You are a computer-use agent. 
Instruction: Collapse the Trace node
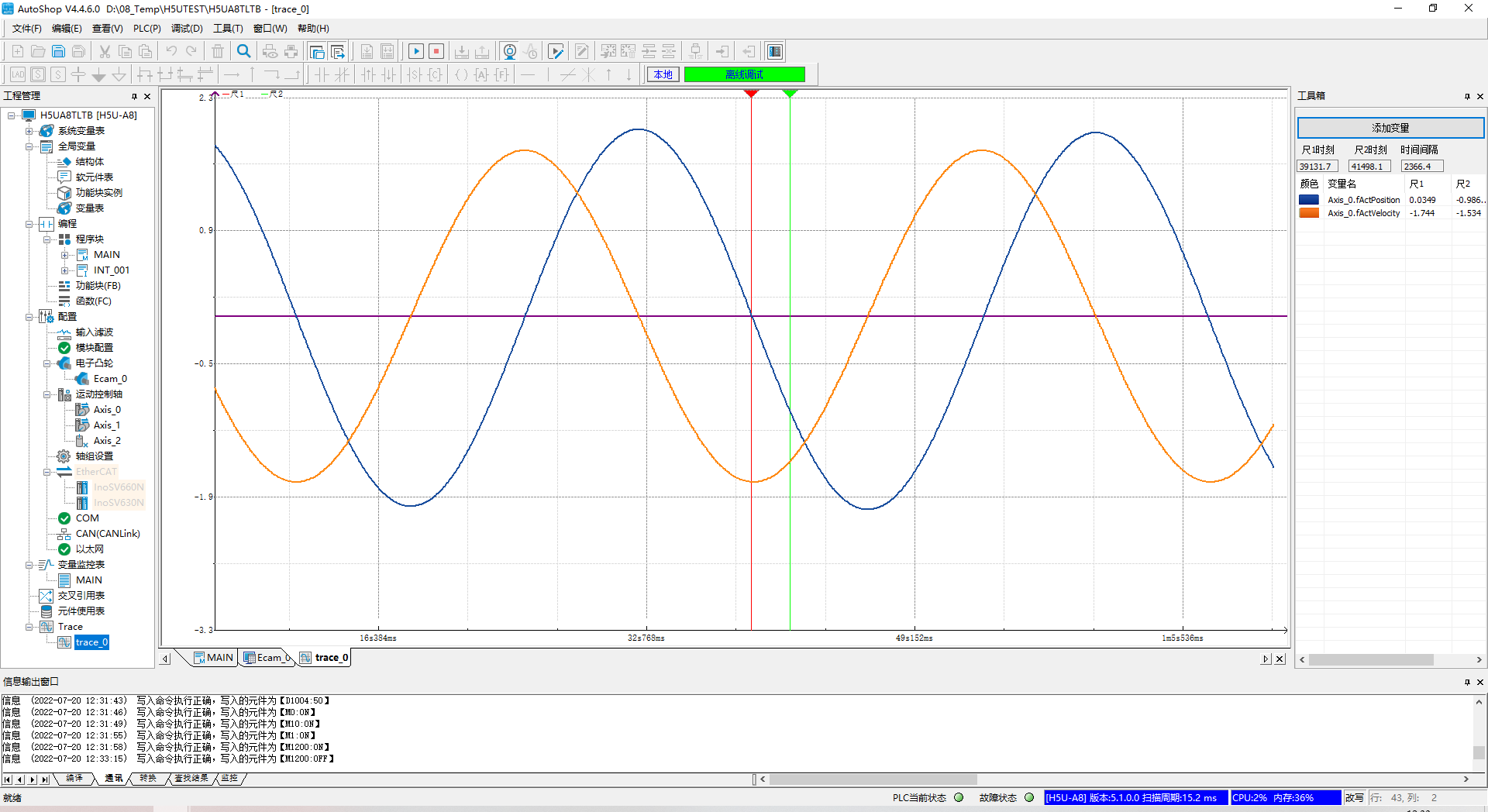[x=29, y=627]
